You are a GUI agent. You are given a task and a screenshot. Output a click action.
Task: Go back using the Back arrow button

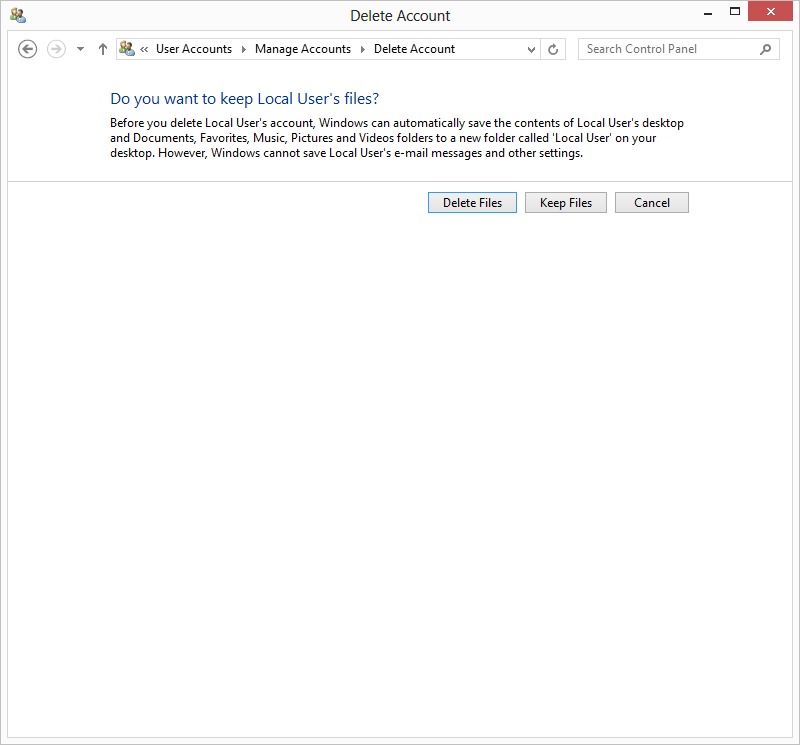(28, 49)
